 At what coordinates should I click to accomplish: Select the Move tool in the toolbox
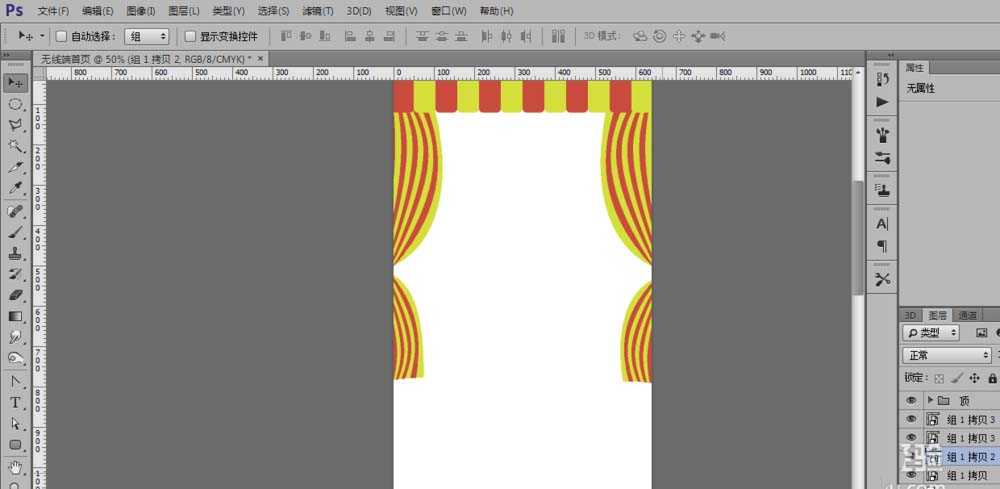16,82
